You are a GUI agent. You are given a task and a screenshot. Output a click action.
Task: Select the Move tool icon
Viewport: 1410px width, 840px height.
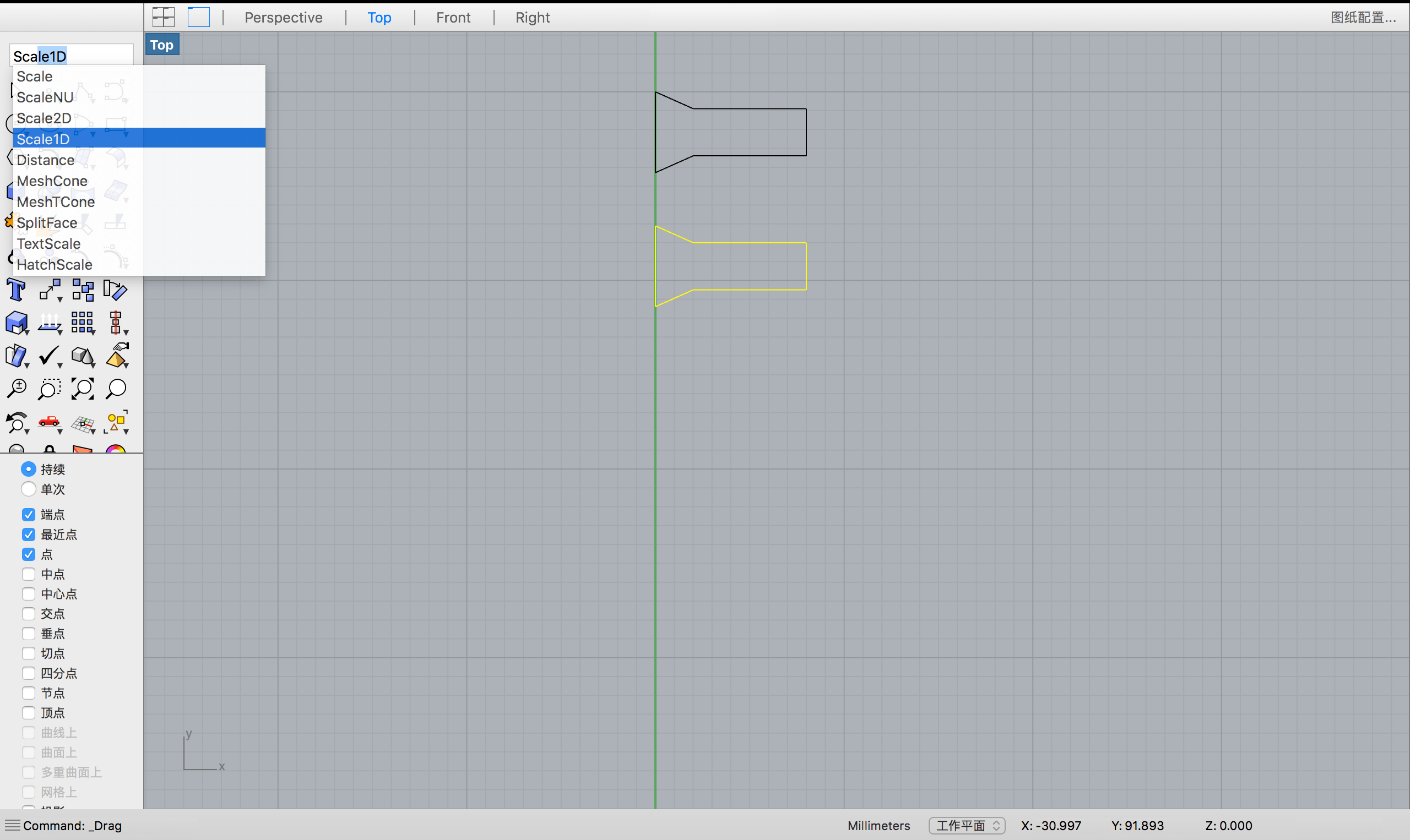(49, 291)
